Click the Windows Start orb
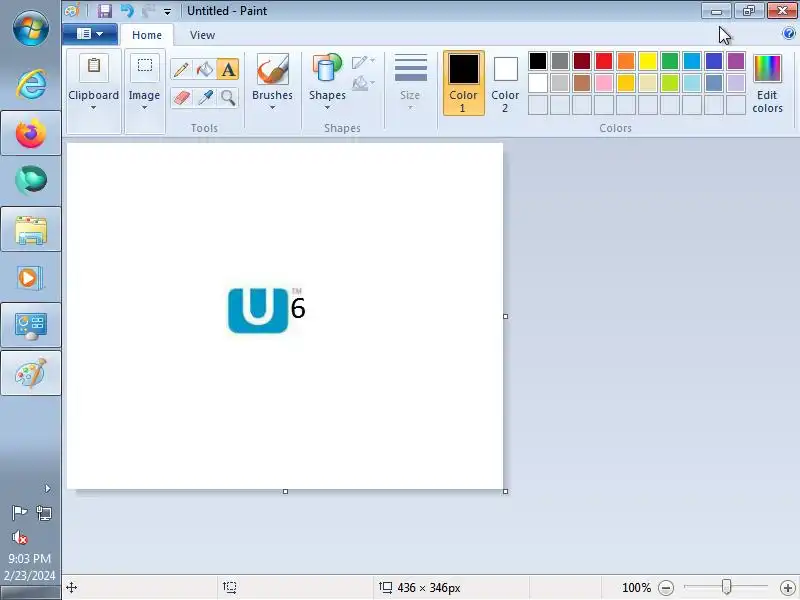Image resolution: width=800 pixels, height=600 pixels. 31,28
